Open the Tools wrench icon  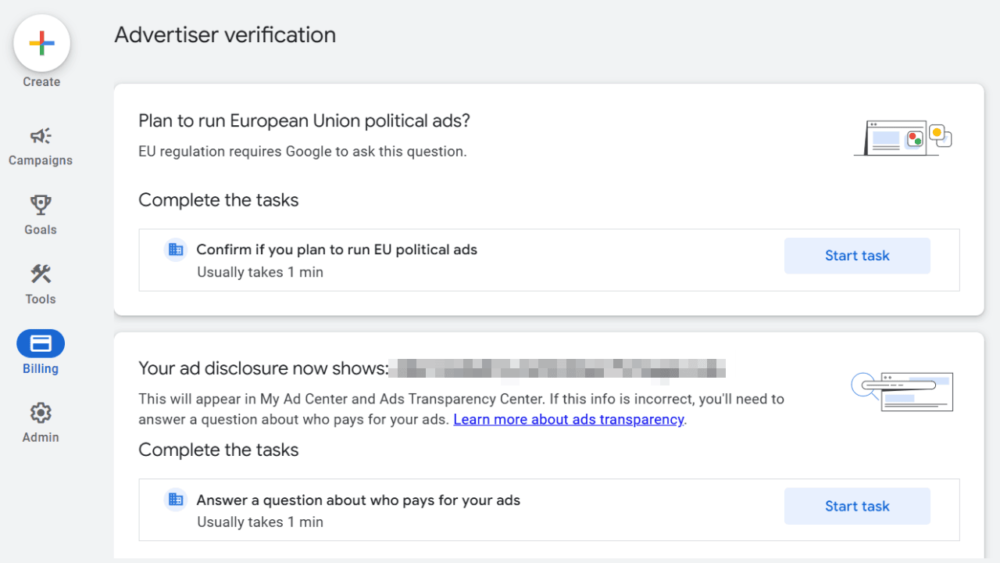click(41, 274)
